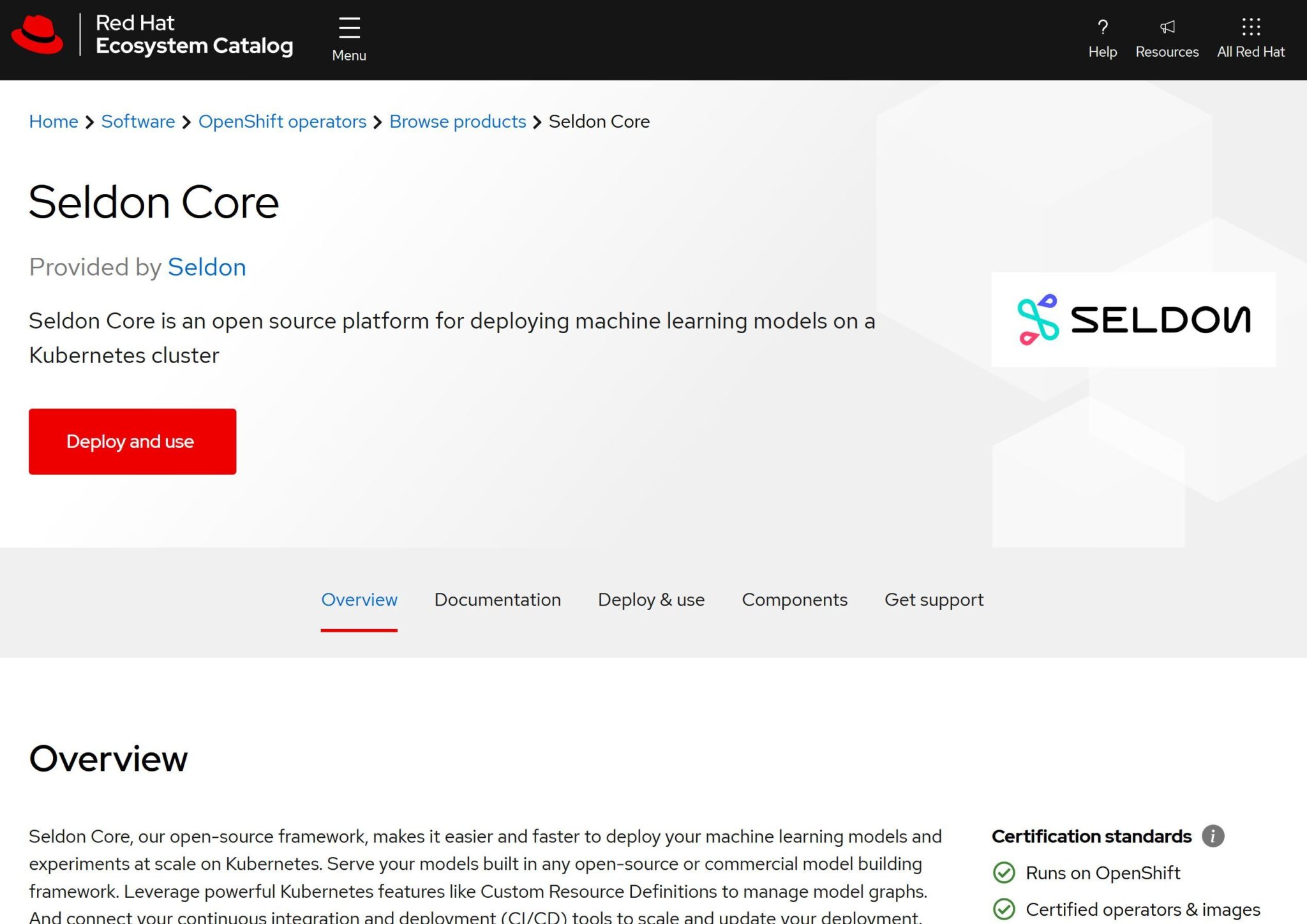
Task: Open Browse products breadcrumb link
Action: (x=458, y=121)
